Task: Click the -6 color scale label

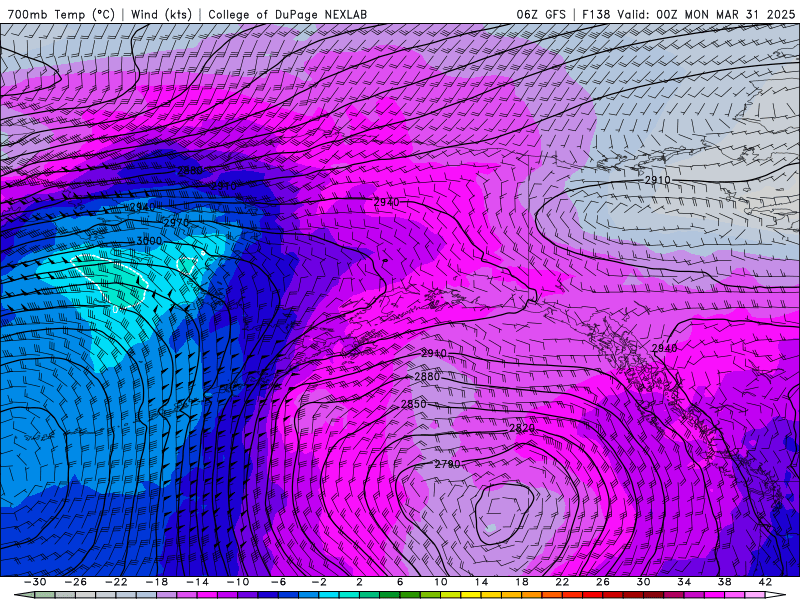Action: 278,582
